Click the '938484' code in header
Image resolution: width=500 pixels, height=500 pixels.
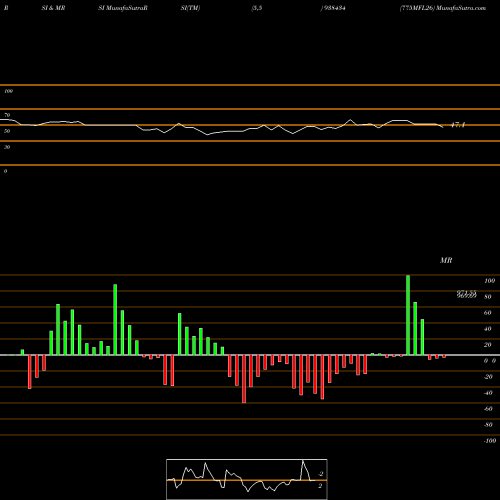(x=334, y=8)
